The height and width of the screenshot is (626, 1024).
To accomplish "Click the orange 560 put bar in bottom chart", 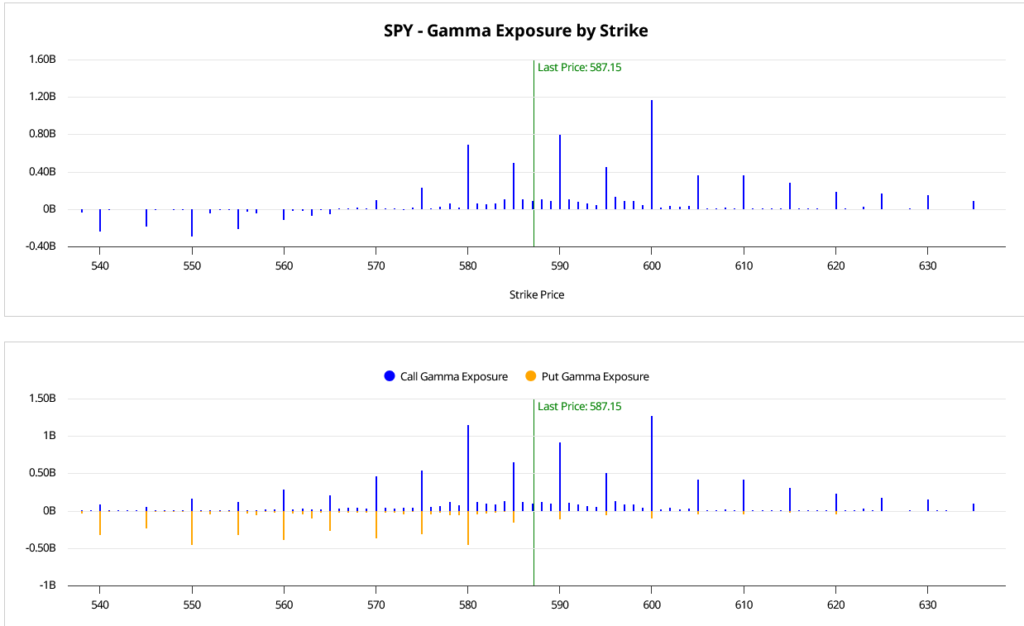I will coord(284,525).
